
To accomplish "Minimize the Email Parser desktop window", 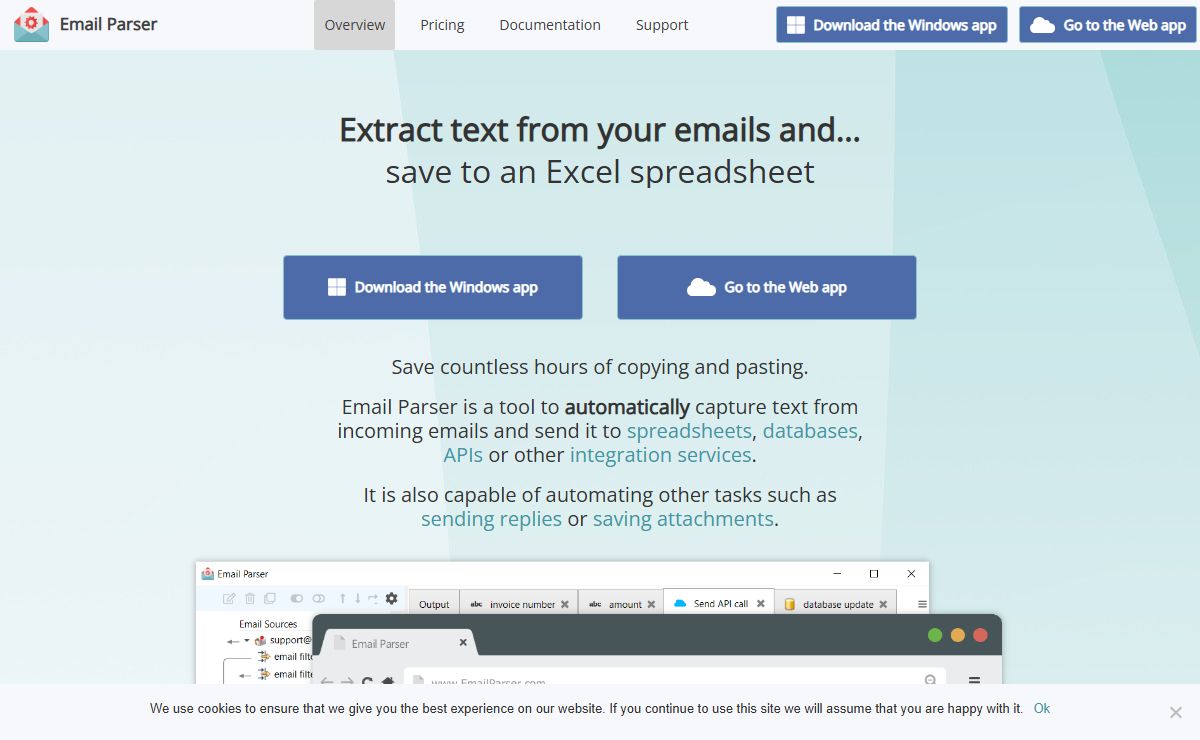I will point(836,574).
